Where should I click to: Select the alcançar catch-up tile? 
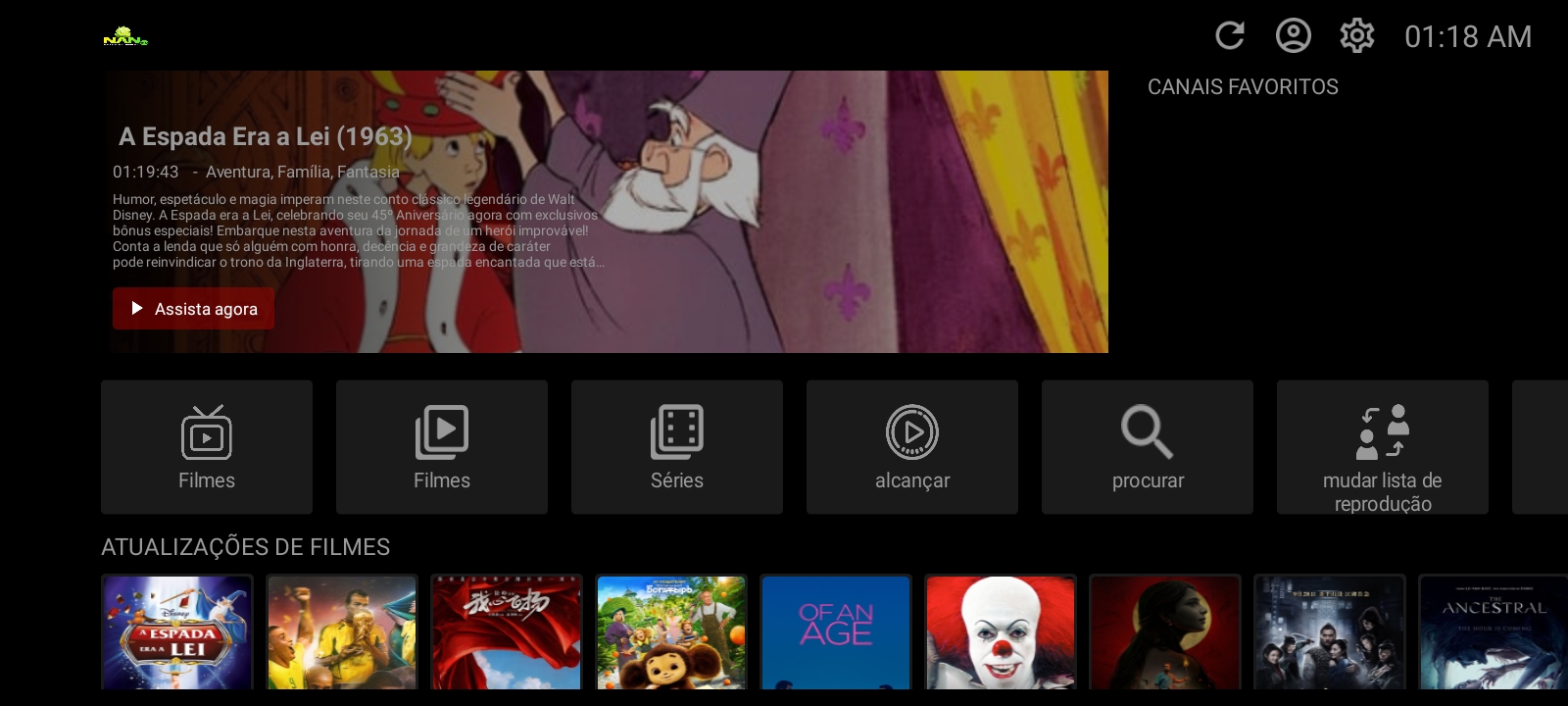coord(912,447)
